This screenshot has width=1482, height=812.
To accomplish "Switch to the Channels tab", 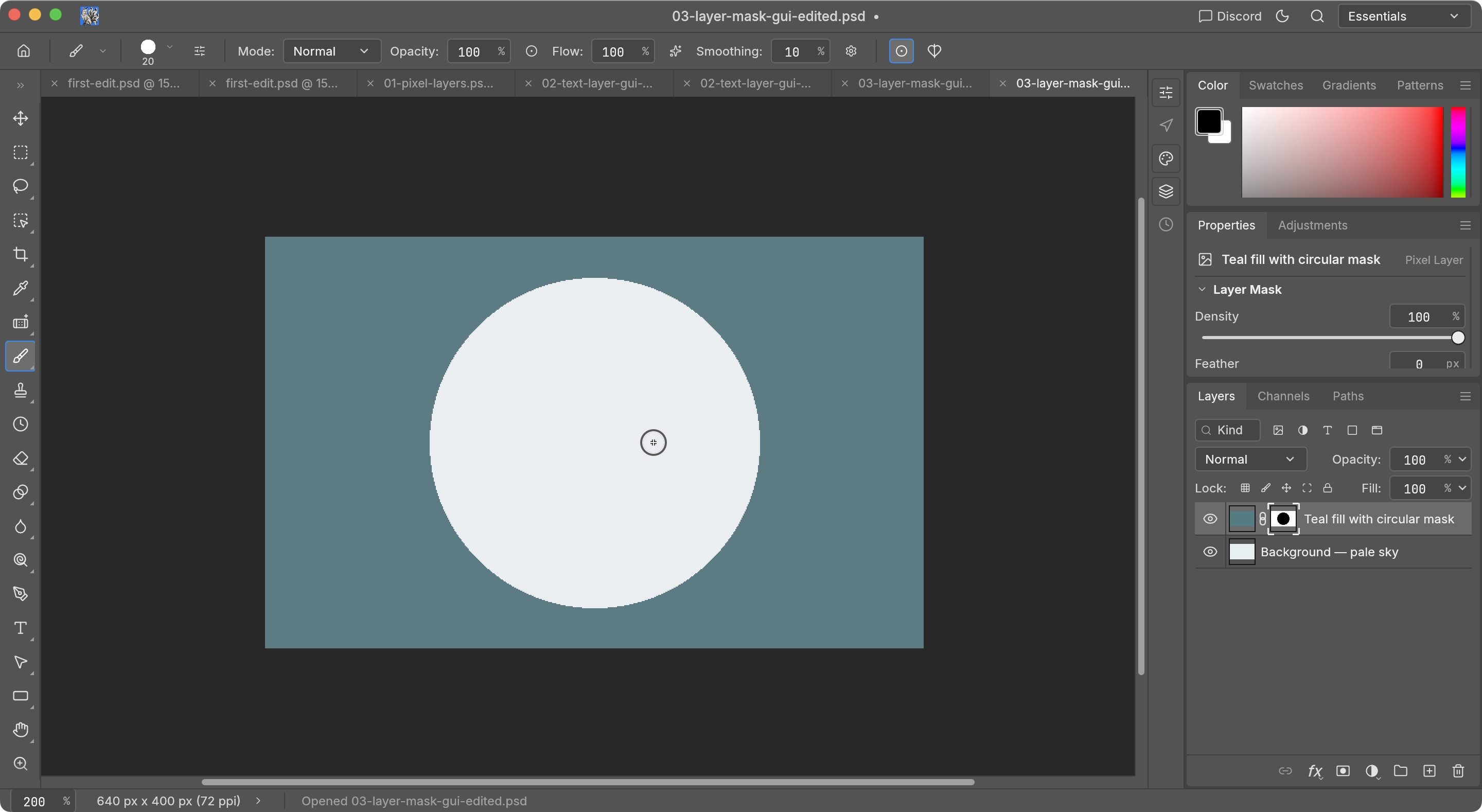I will click(1283, 396).
